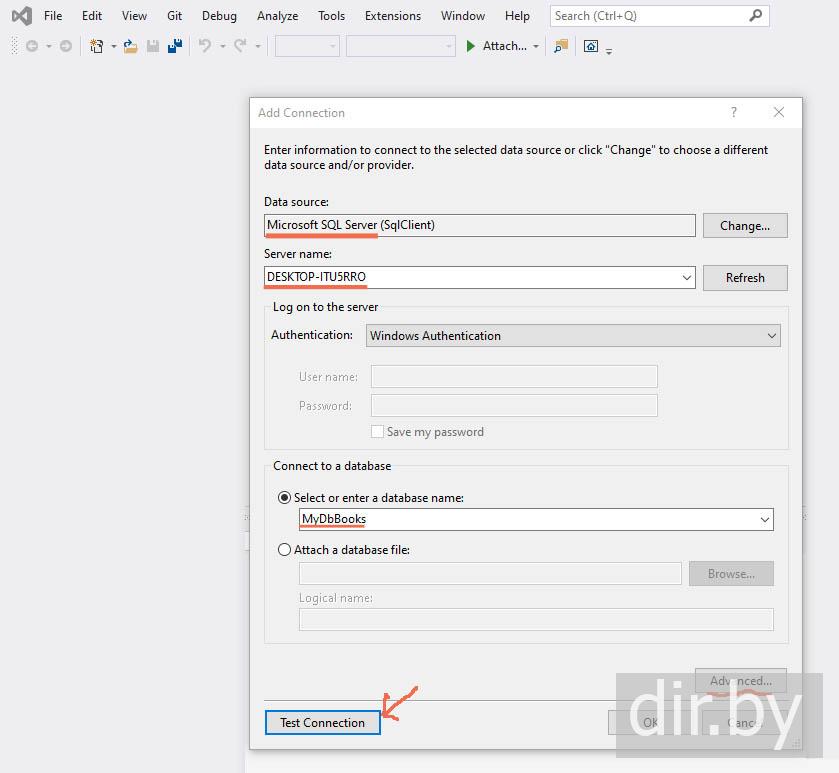Expand the database name dropdown
Screen dimensions: 839x773
pyautogui.click(x=765, y=519)
